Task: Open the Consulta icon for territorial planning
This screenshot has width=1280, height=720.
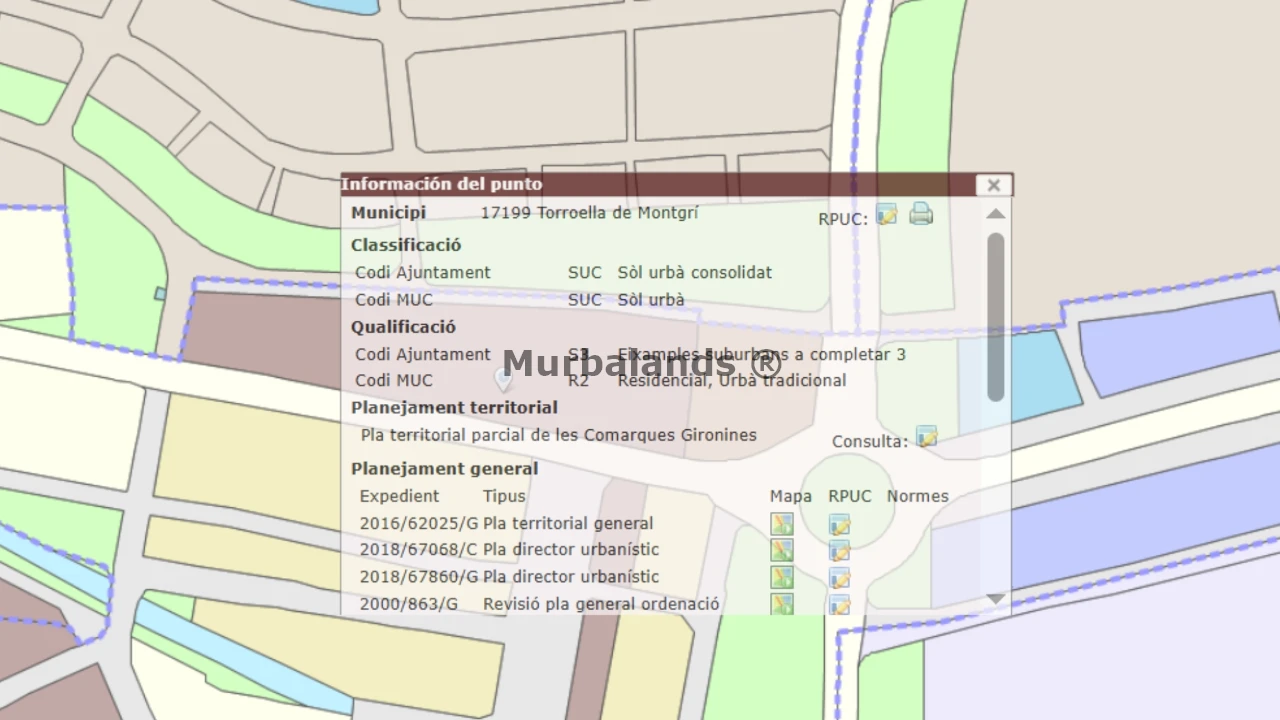Action: point(927,437)
